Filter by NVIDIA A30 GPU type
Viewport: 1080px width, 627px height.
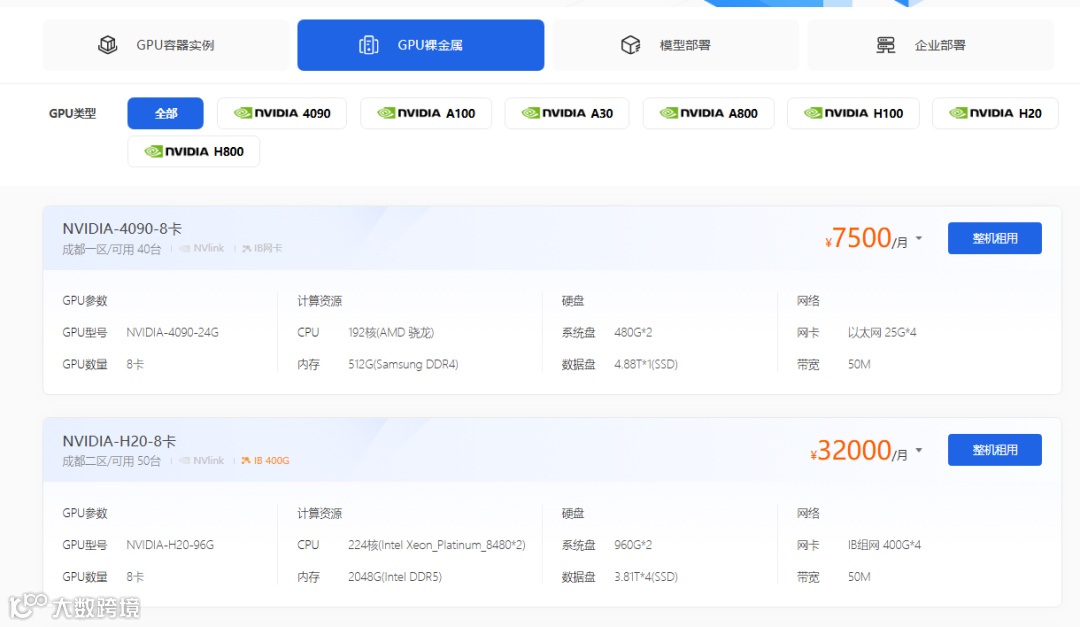567,113
